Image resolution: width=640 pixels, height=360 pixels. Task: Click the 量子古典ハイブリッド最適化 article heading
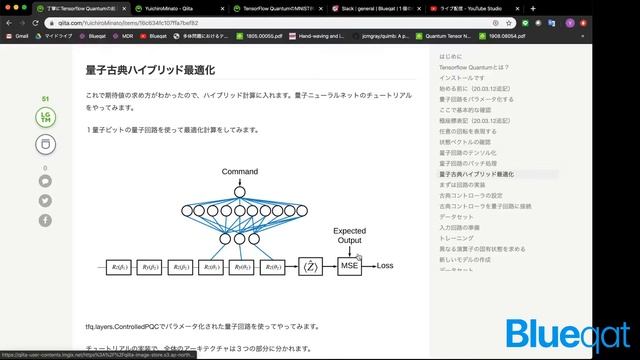(x=150, y=70)
